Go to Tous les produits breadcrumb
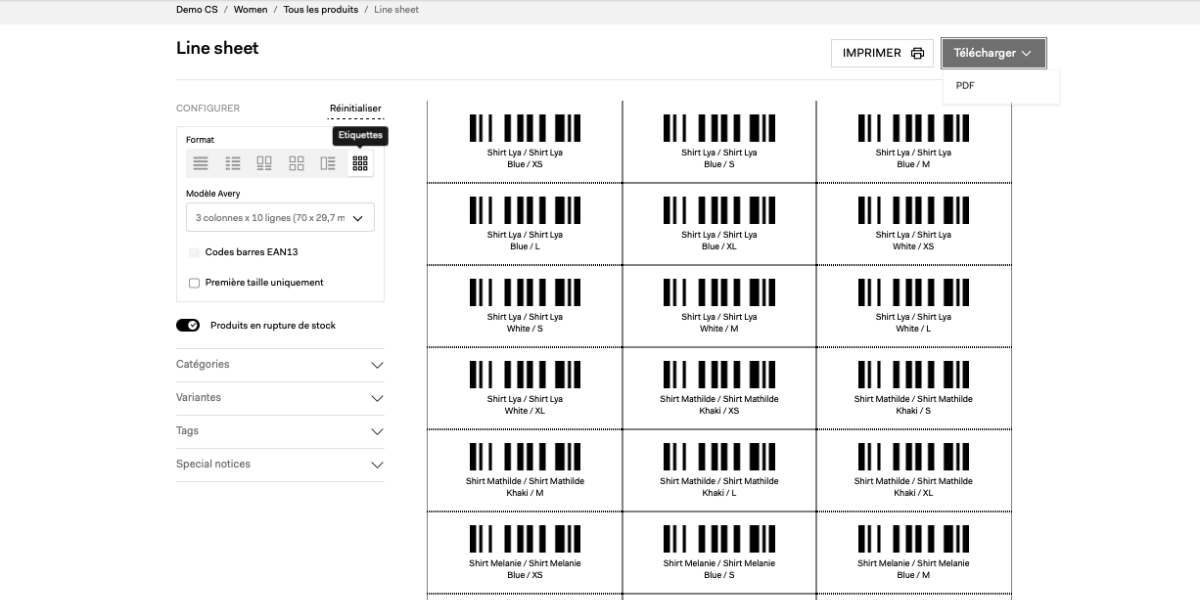 click(320, 10)
